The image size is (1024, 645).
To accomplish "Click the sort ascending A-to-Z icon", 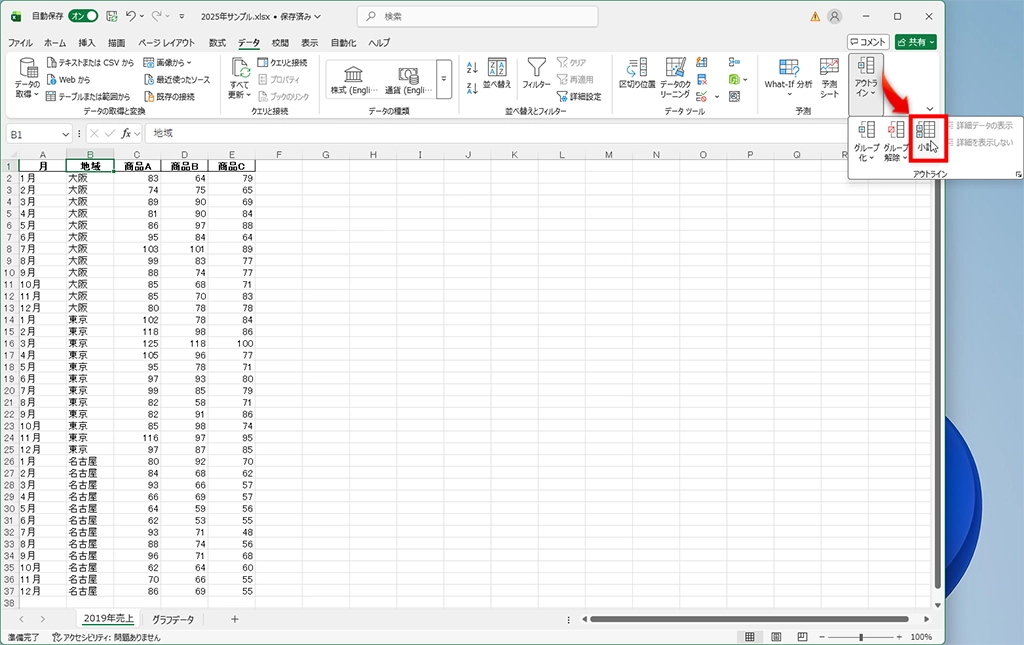I will click(x=472, y=66).
